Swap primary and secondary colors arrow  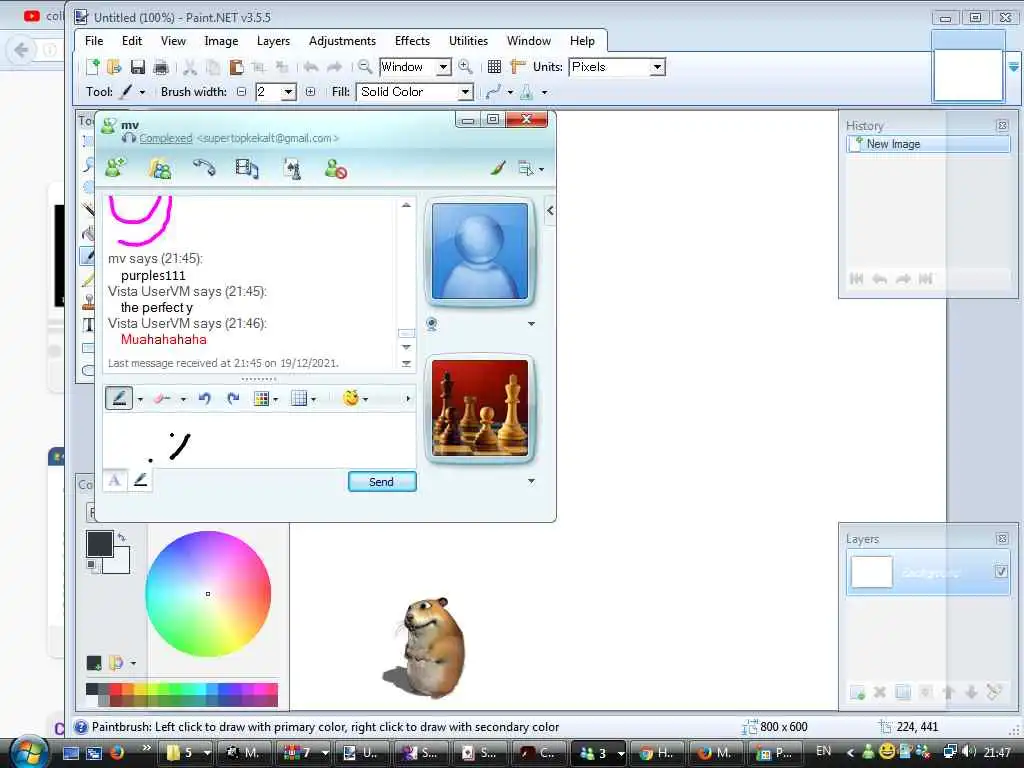click(x=122, y=537)
